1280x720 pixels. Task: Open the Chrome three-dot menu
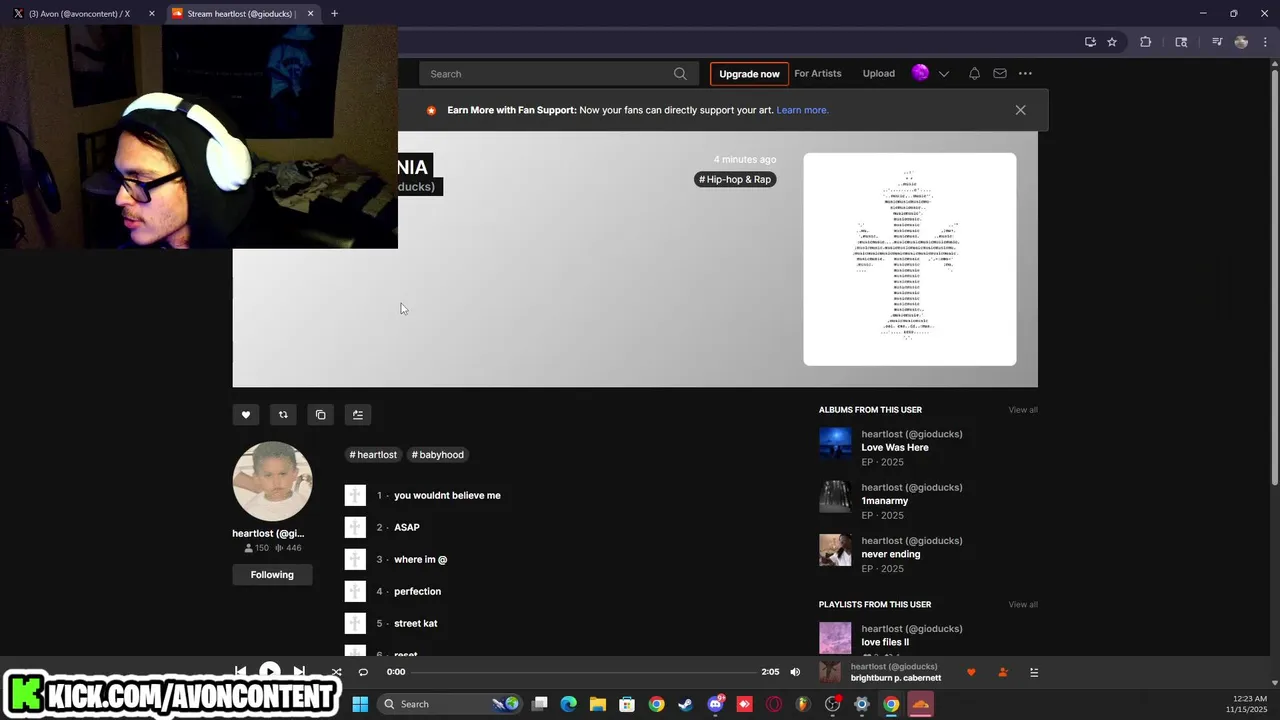(x=1264, y=42)
